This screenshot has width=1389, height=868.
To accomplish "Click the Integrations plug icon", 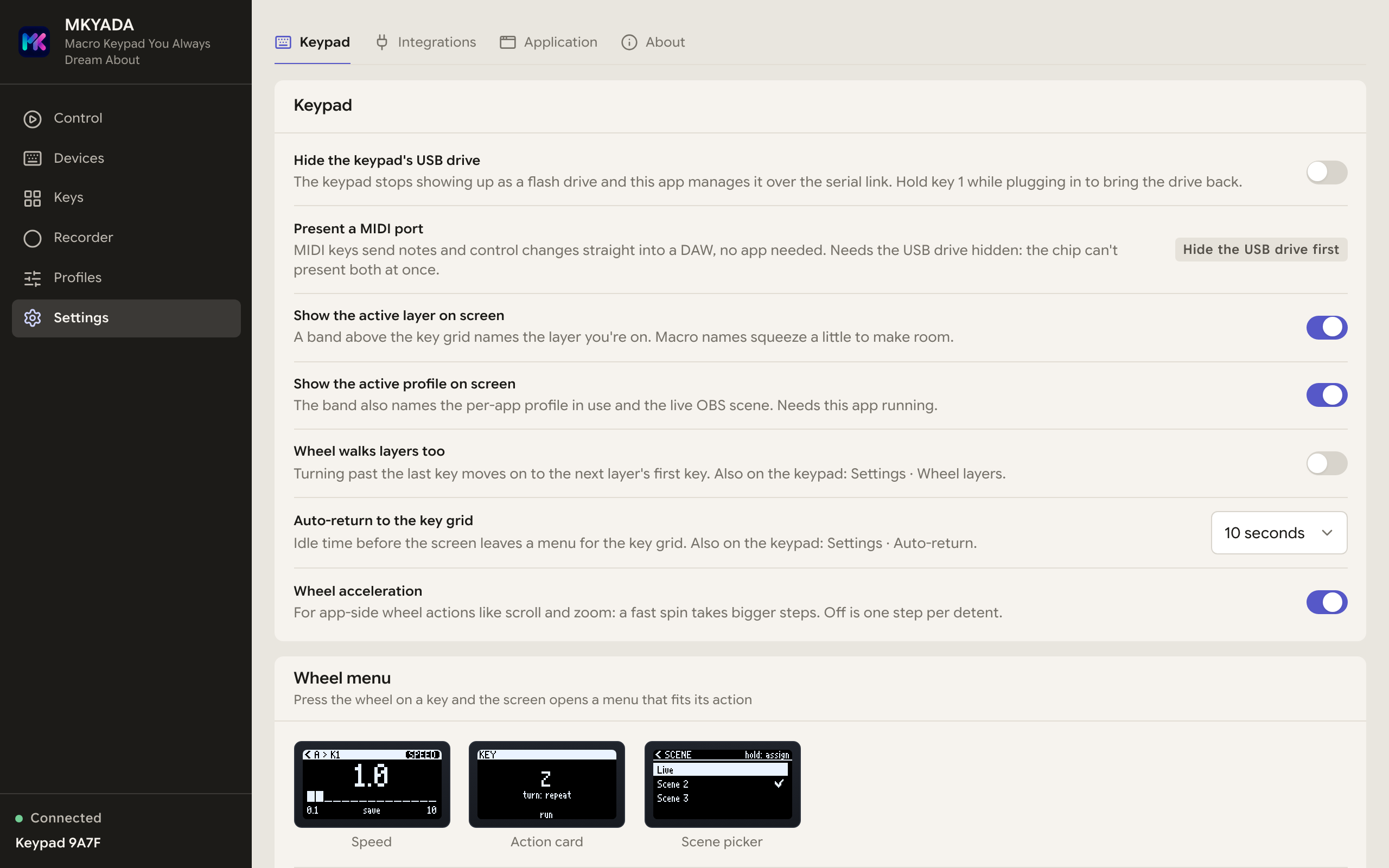I will (381, 42).
